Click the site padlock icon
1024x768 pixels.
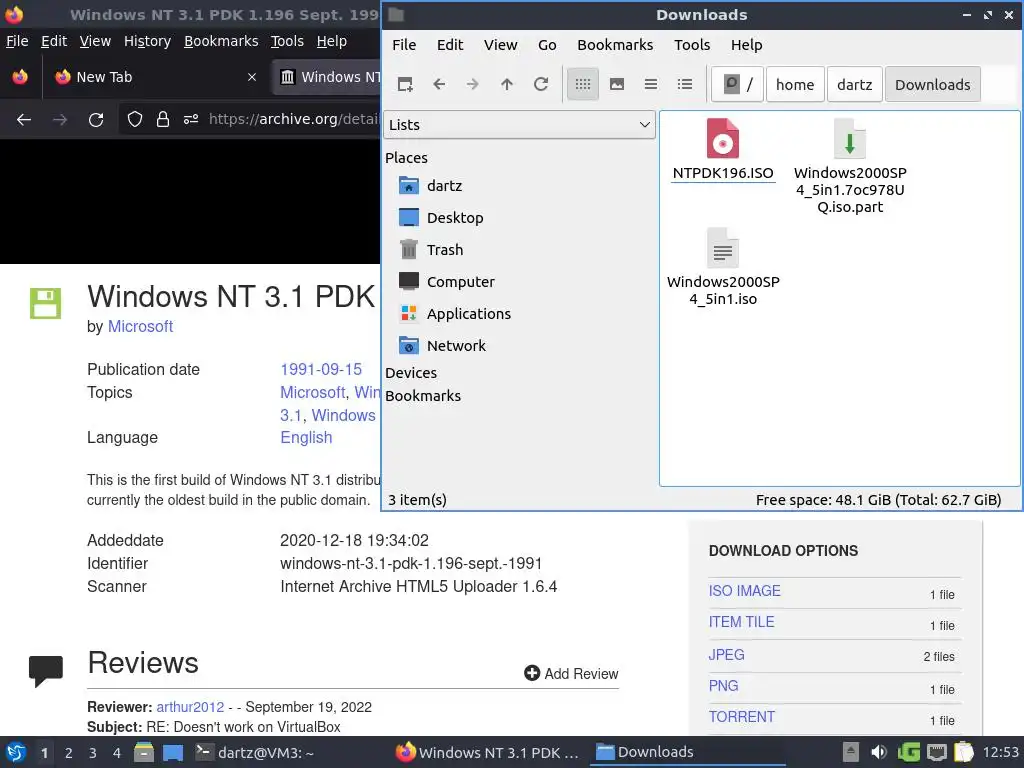pyautogui.click(x=163, y=120)
